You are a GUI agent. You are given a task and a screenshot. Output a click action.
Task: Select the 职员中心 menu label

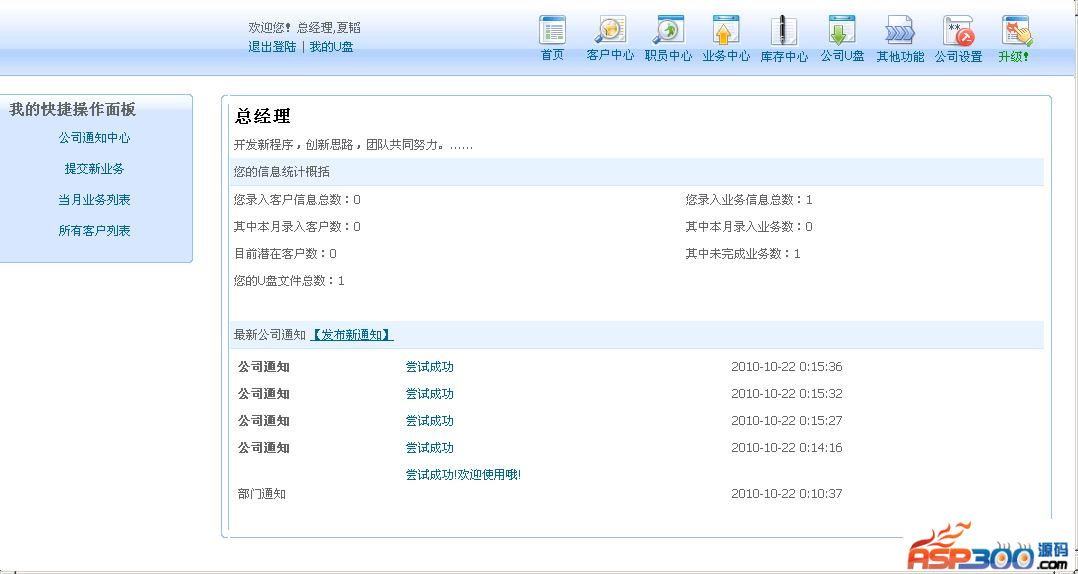click(x=668, y=56)
